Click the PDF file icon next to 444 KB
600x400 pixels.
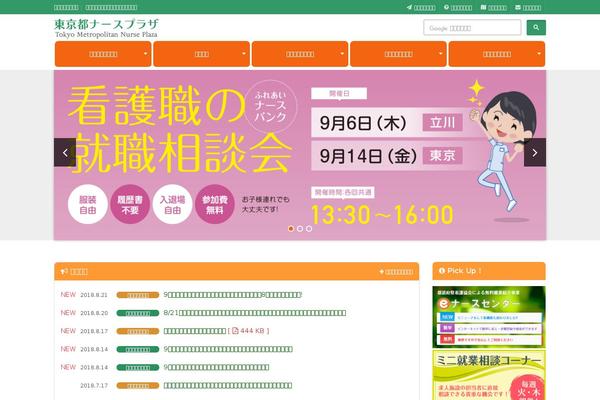click(x=235, y=331)
